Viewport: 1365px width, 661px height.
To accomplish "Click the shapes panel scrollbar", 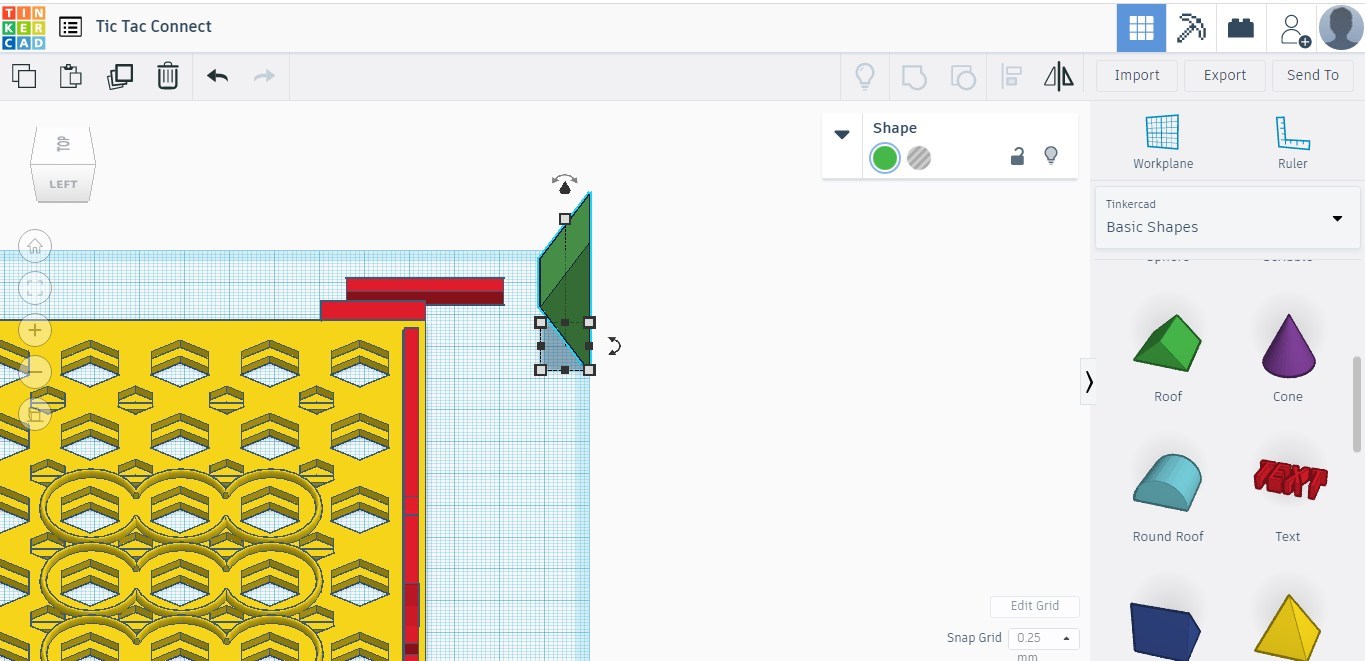I will point(1357,403).
